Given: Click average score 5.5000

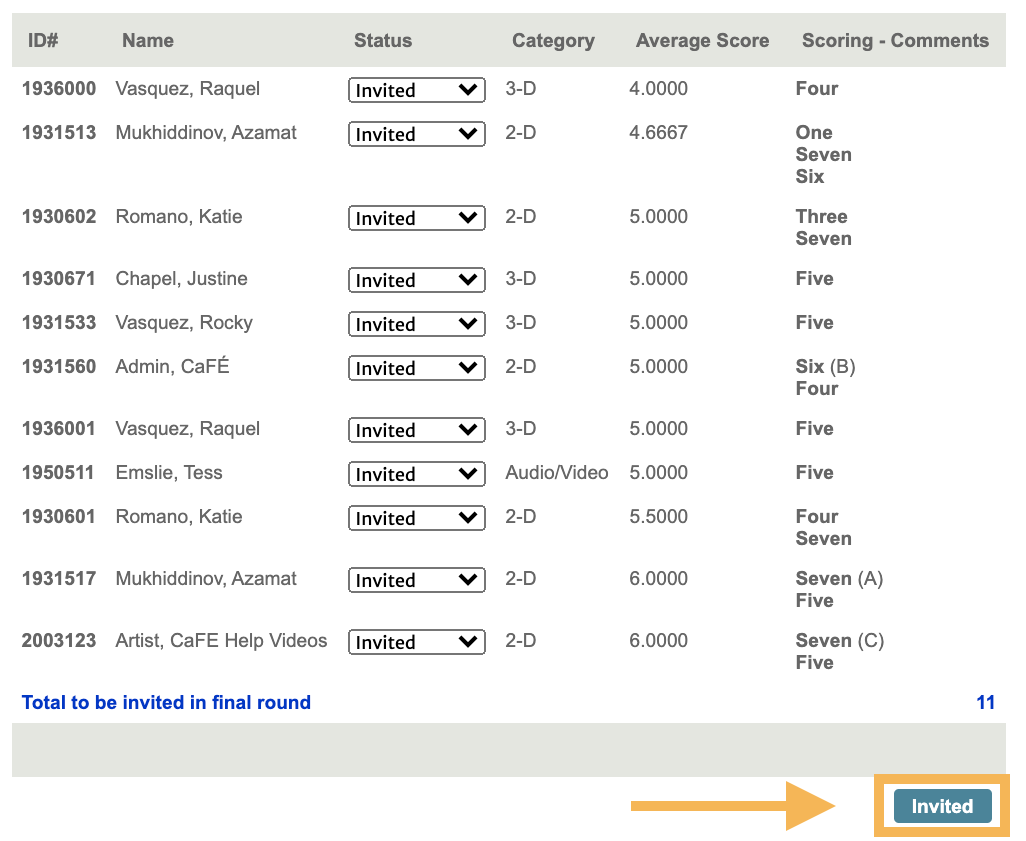Looking at the screenshot, I should point(658,516).
